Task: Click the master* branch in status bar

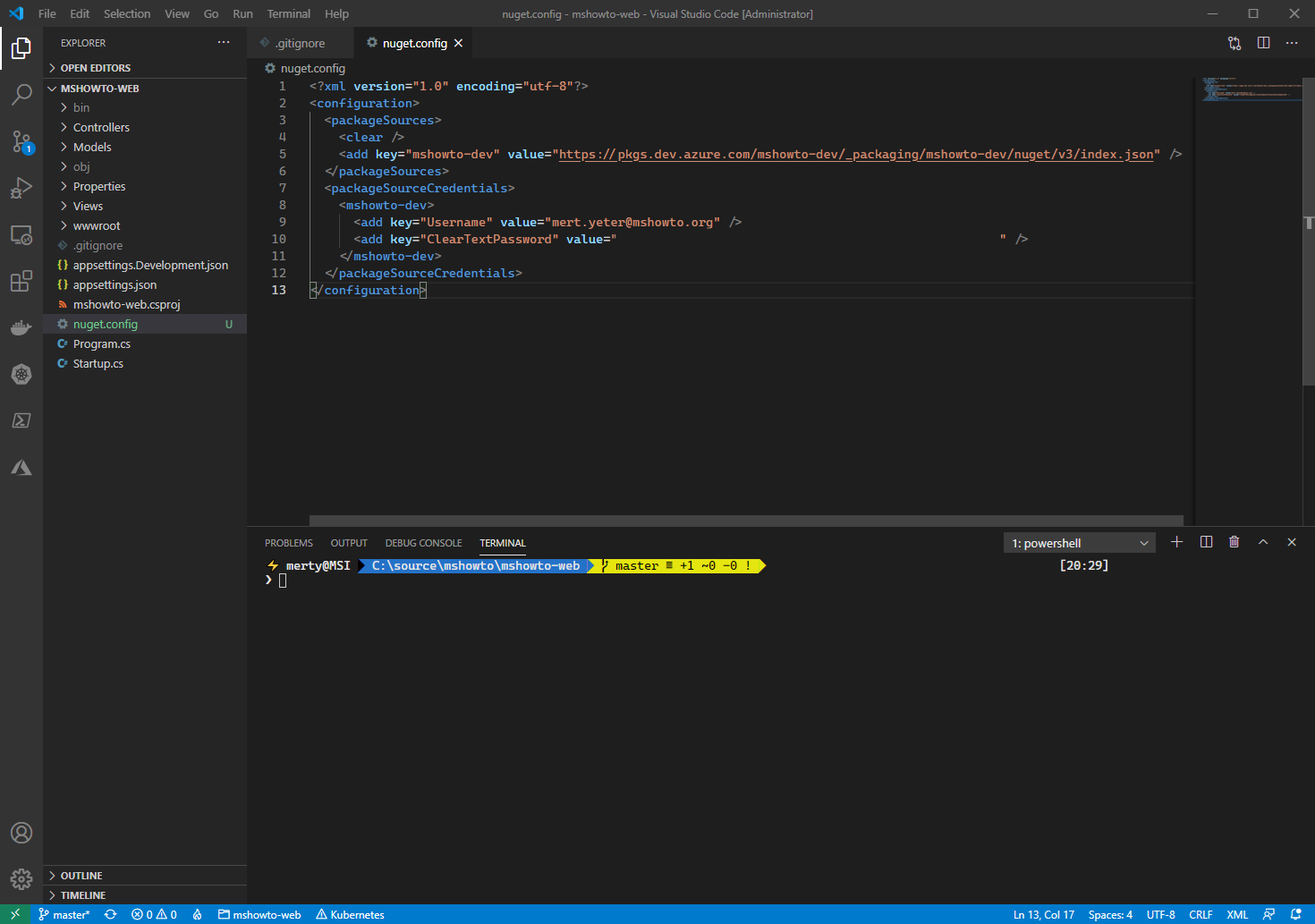Action: pos(64,914)
